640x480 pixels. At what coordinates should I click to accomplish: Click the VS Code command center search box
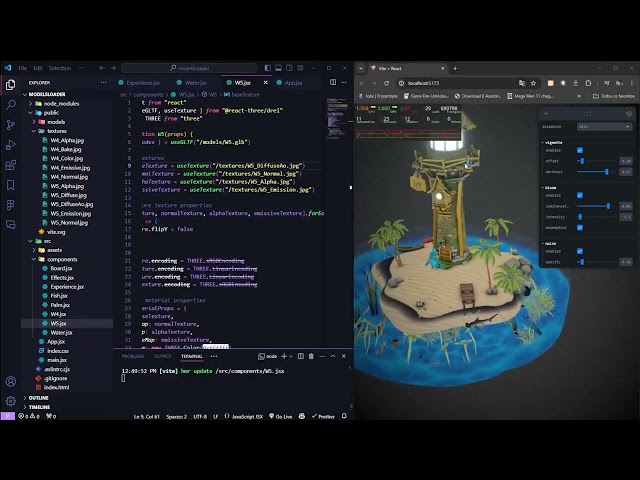[x=189, y=68]
